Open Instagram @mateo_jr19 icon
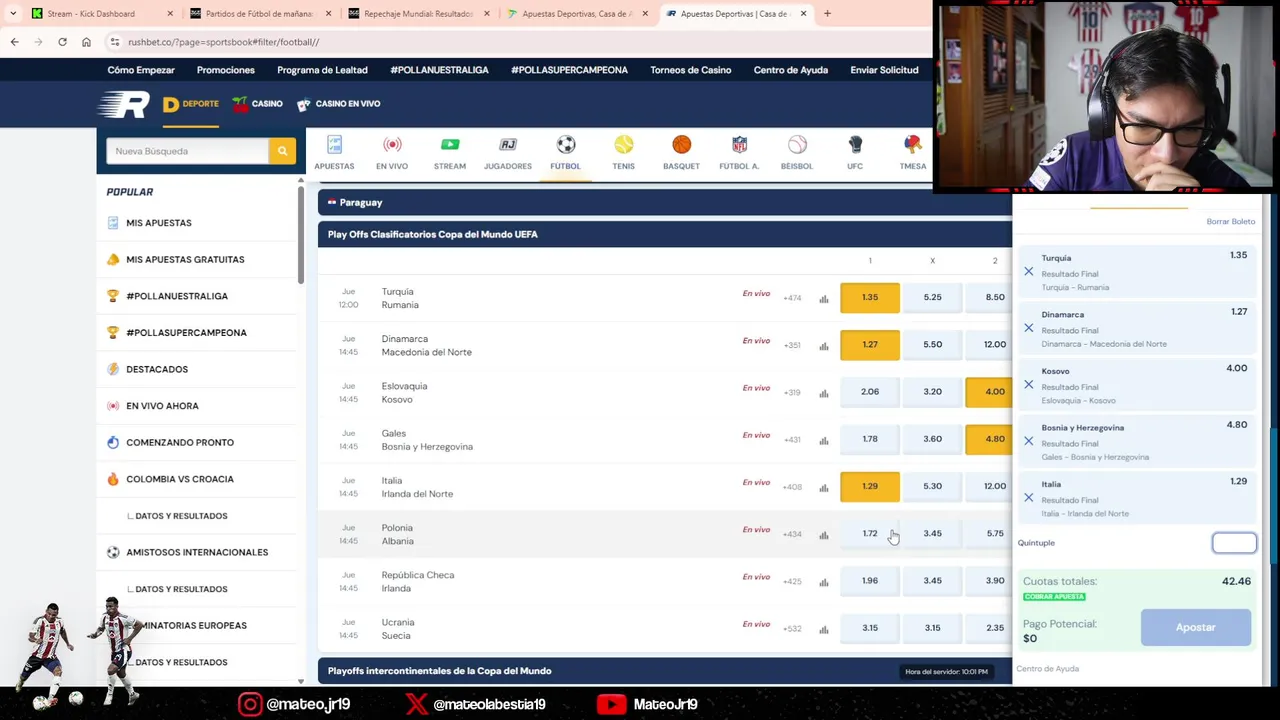 click(x=250, y=704)
